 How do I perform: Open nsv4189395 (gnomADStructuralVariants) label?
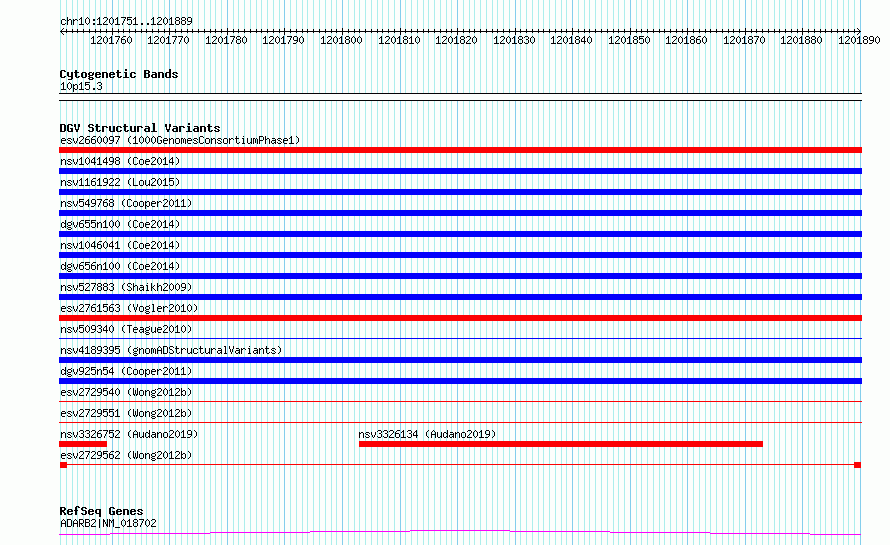click(x=171, y=350)
